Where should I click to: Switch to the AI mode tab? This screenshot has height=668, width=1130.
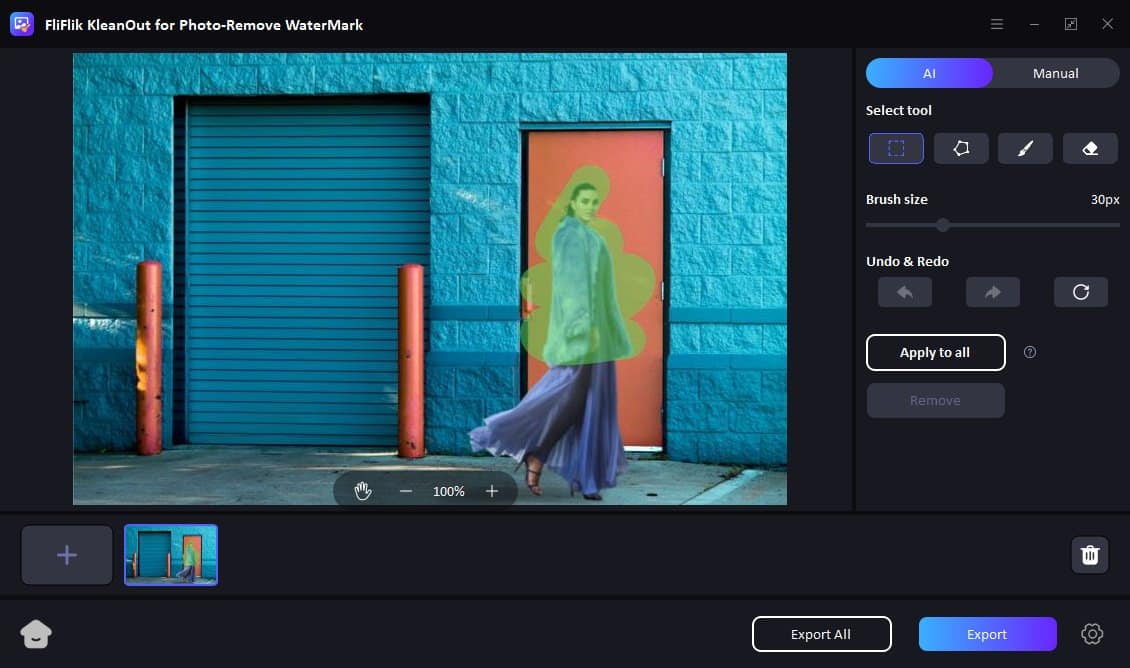click(x=929, y=73)
